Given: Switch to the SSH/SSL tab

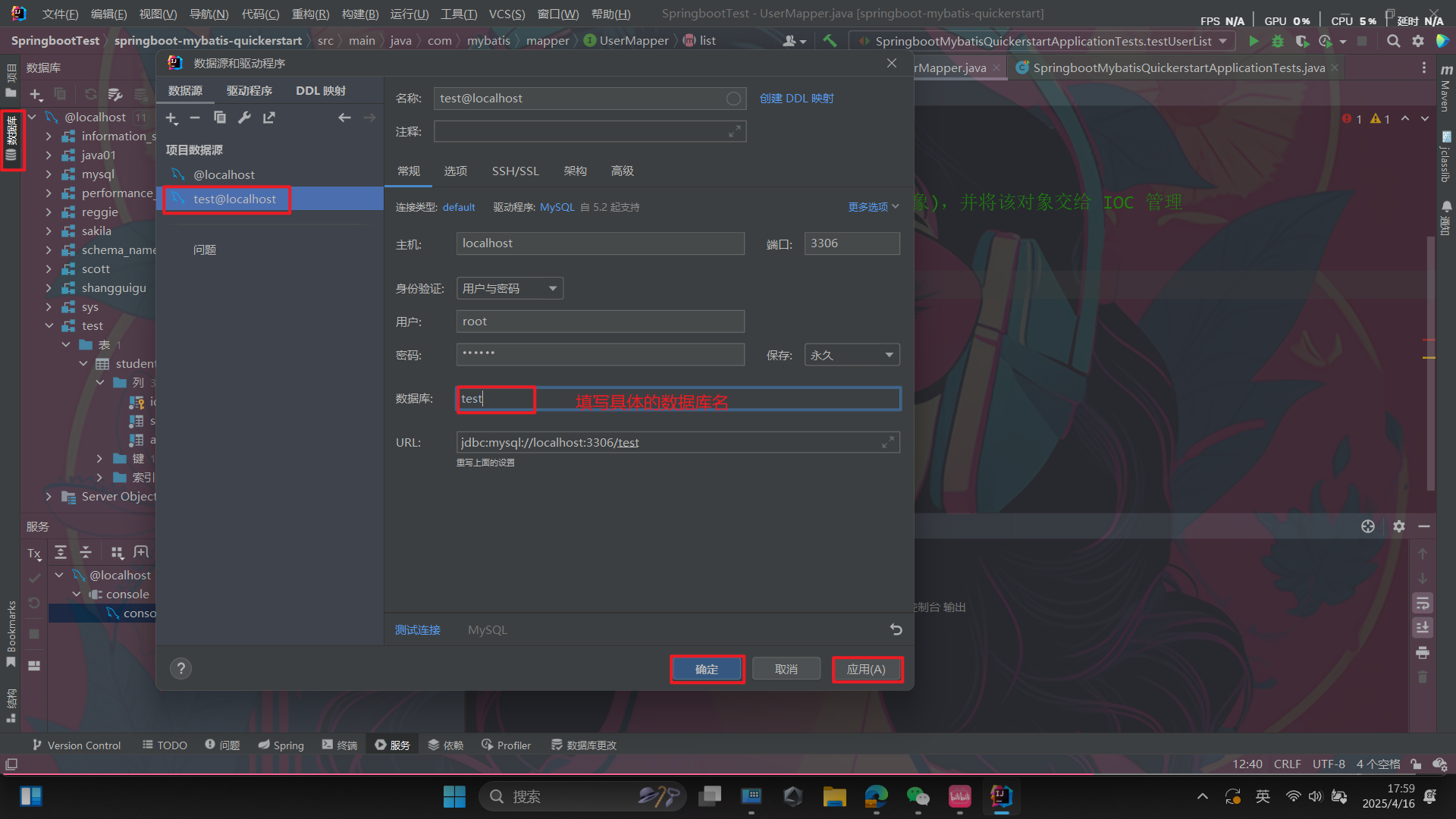Looking at the screenshot, I should 515,171.
